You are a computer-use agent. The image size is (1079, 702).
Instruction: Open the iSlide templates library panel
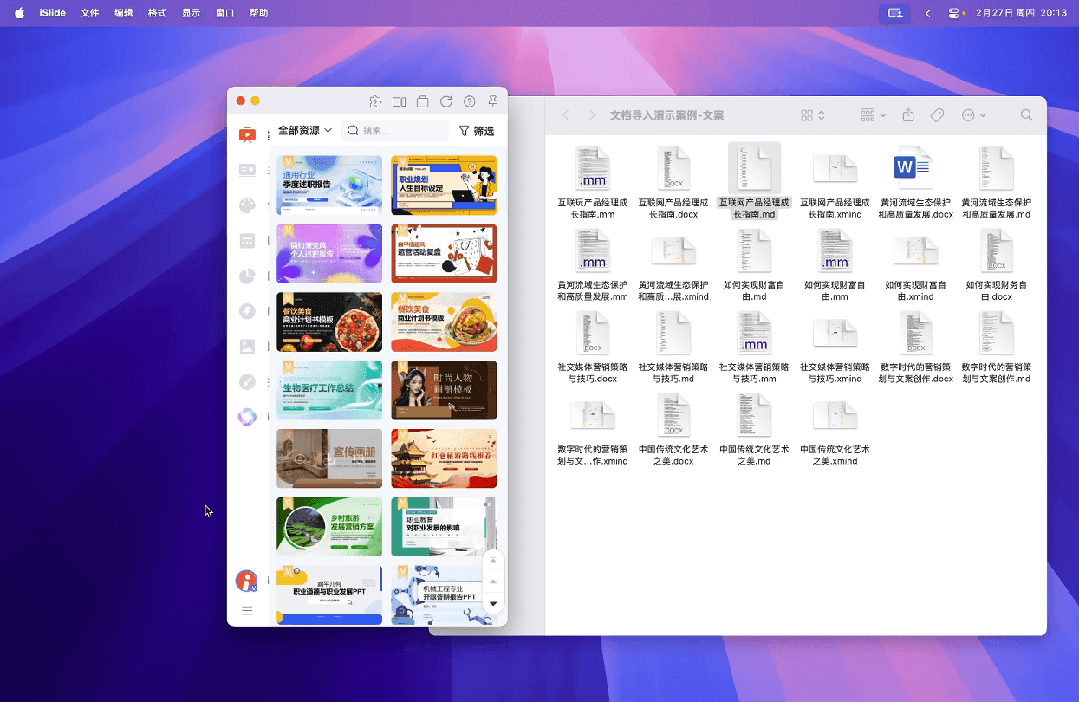248,134
